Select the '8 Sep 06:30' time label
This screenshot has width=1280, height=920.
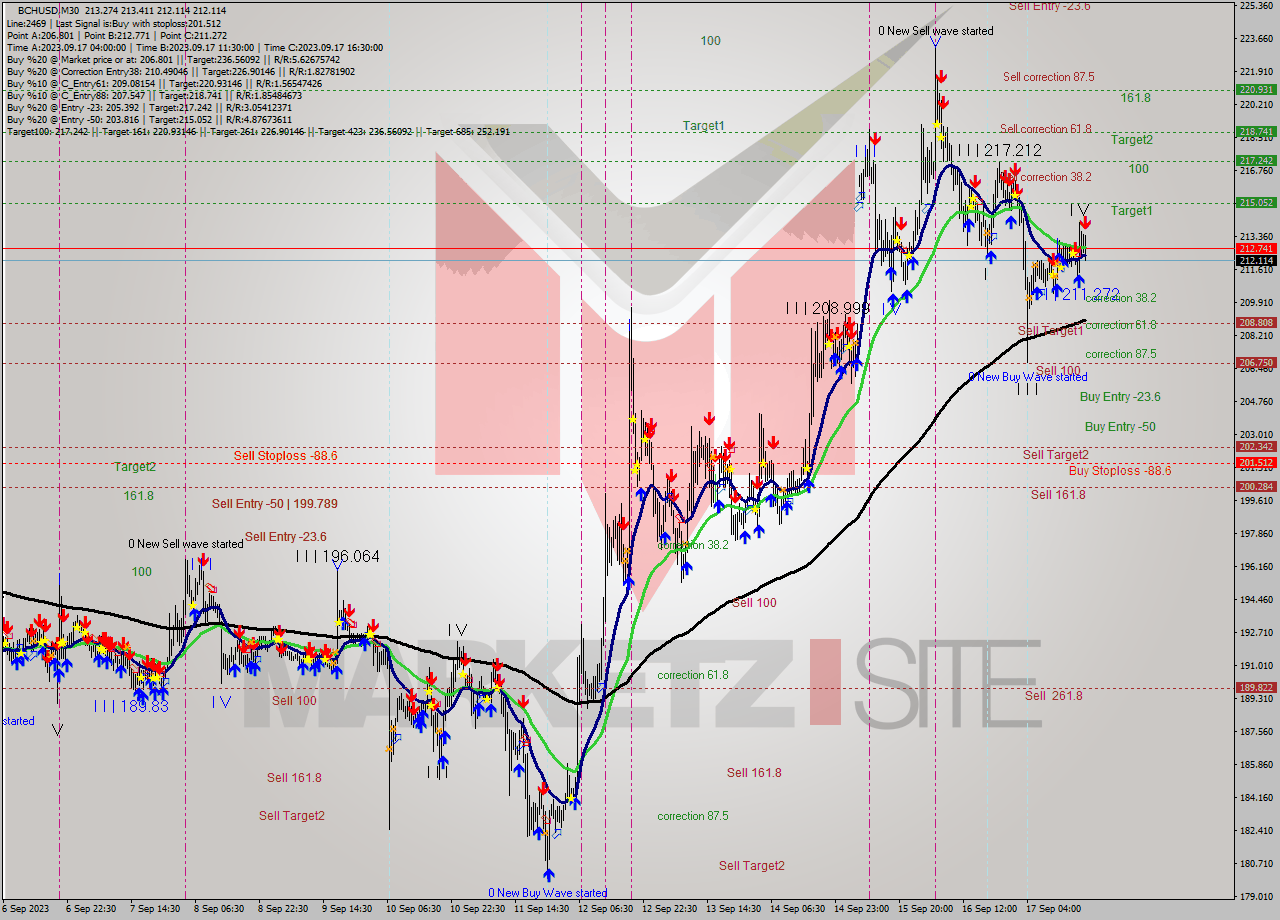(x=218, y=908)
